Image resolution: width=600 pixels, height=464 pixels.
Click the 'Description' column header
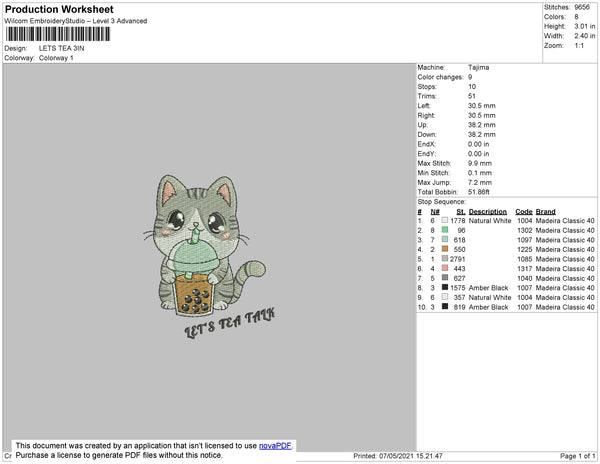(488, 212)
